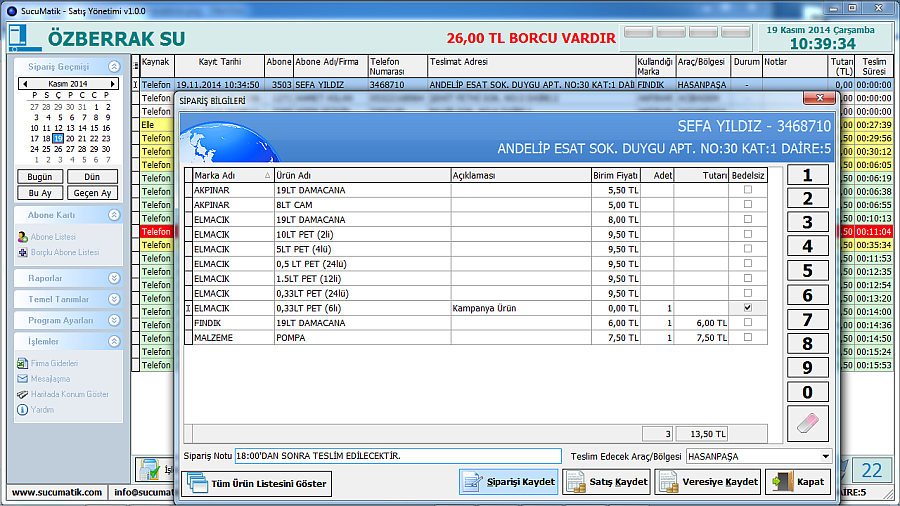Click the eraser icon below keypad

pos(807,424)
